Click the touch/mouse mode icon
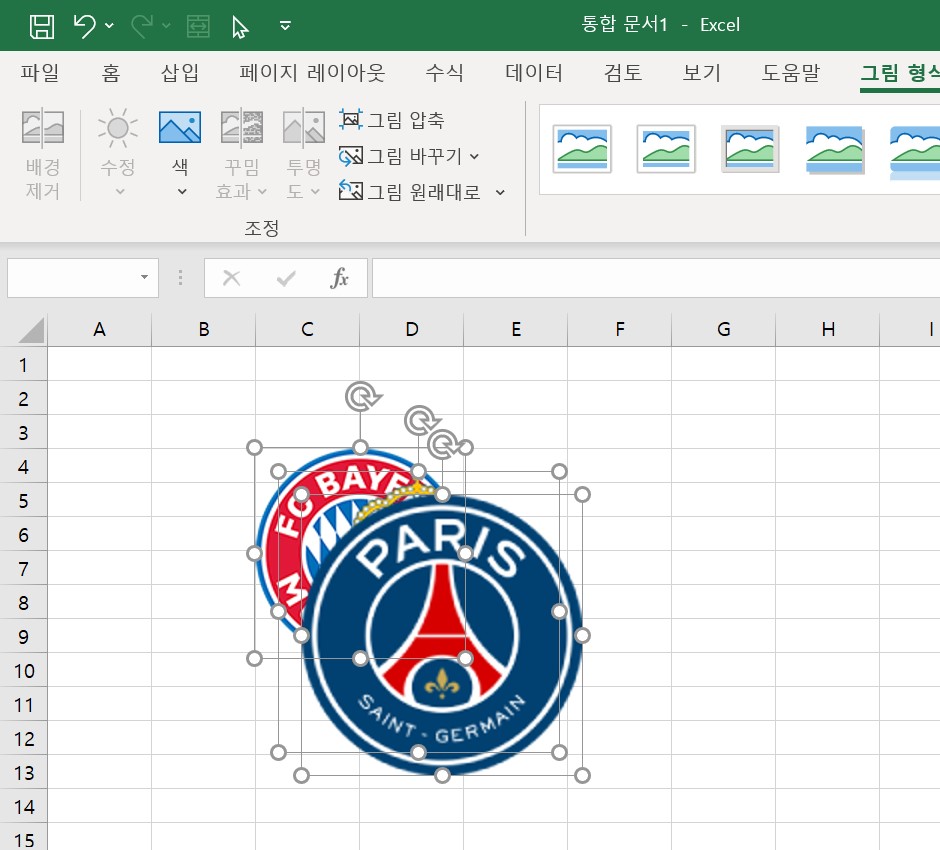Viewport: 940px width, 850px height. point(198,26)
